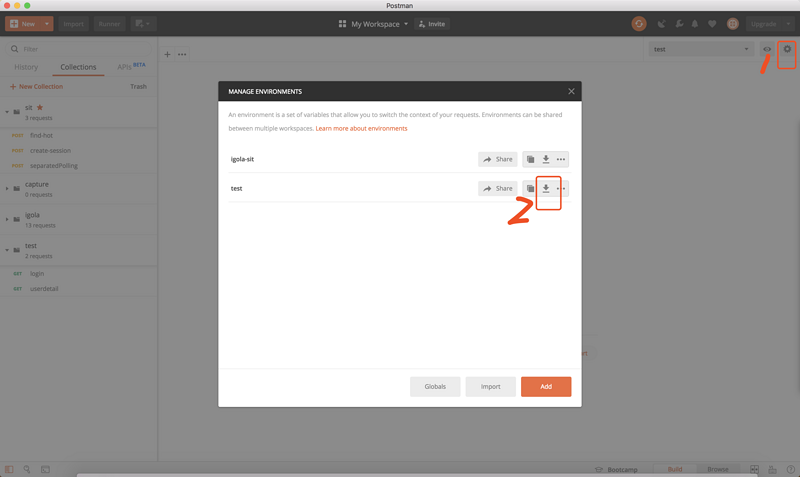Open tab options ellipsis menu
Image resolution: width=800 pixels, height=477 pixels.
182,54
